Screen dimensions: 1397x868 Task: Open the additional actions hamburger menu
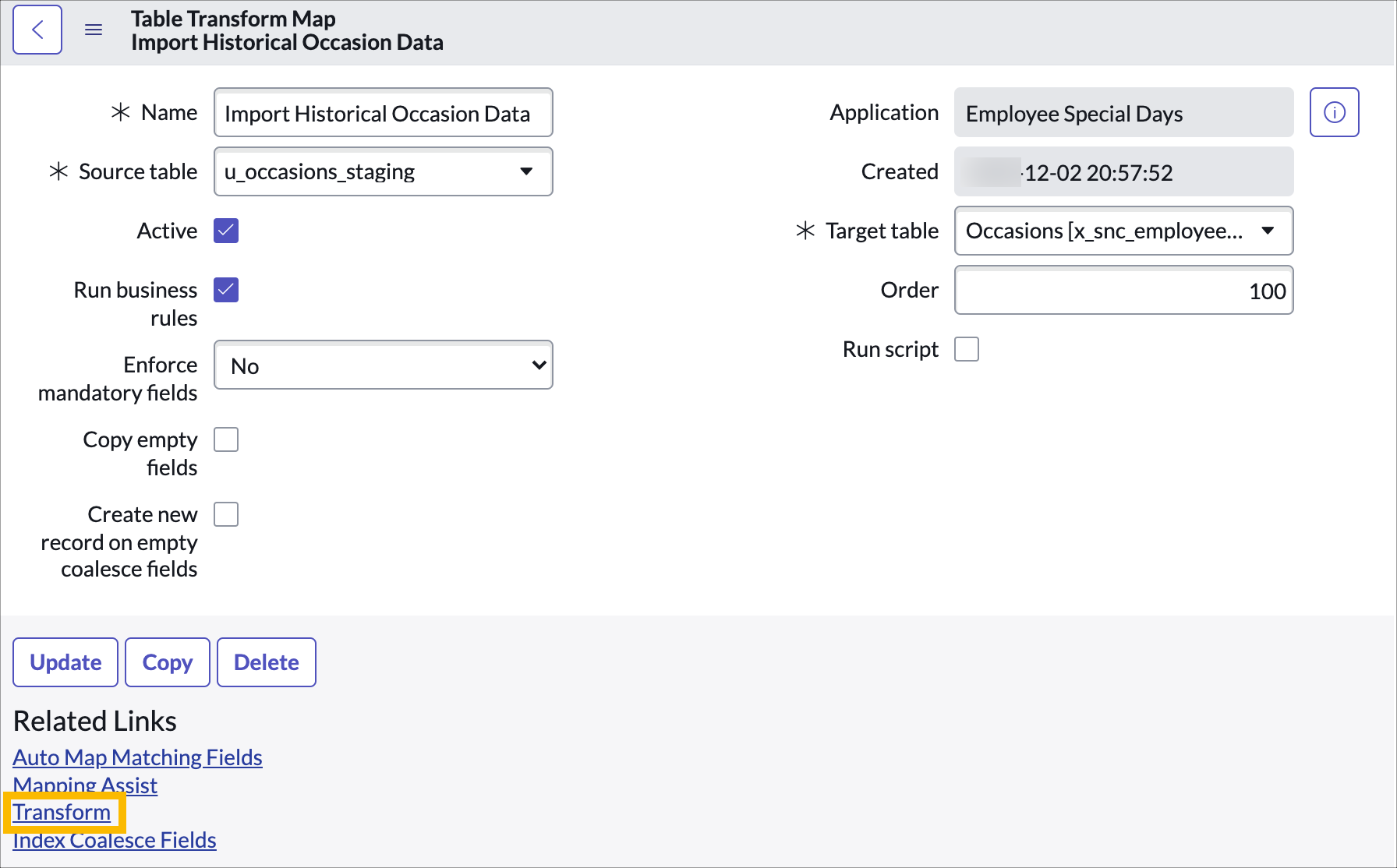pyautogui.click(x=94, y=29)
